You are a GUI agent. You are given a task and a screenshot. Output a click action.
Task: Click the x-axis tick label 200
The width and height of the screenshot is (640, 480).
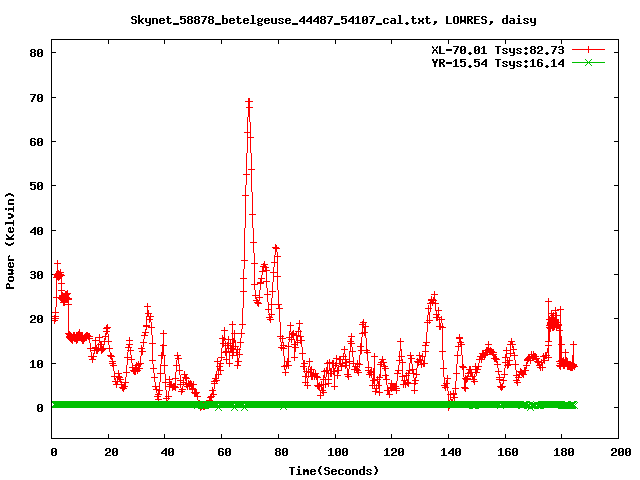(x=621, y=452)
